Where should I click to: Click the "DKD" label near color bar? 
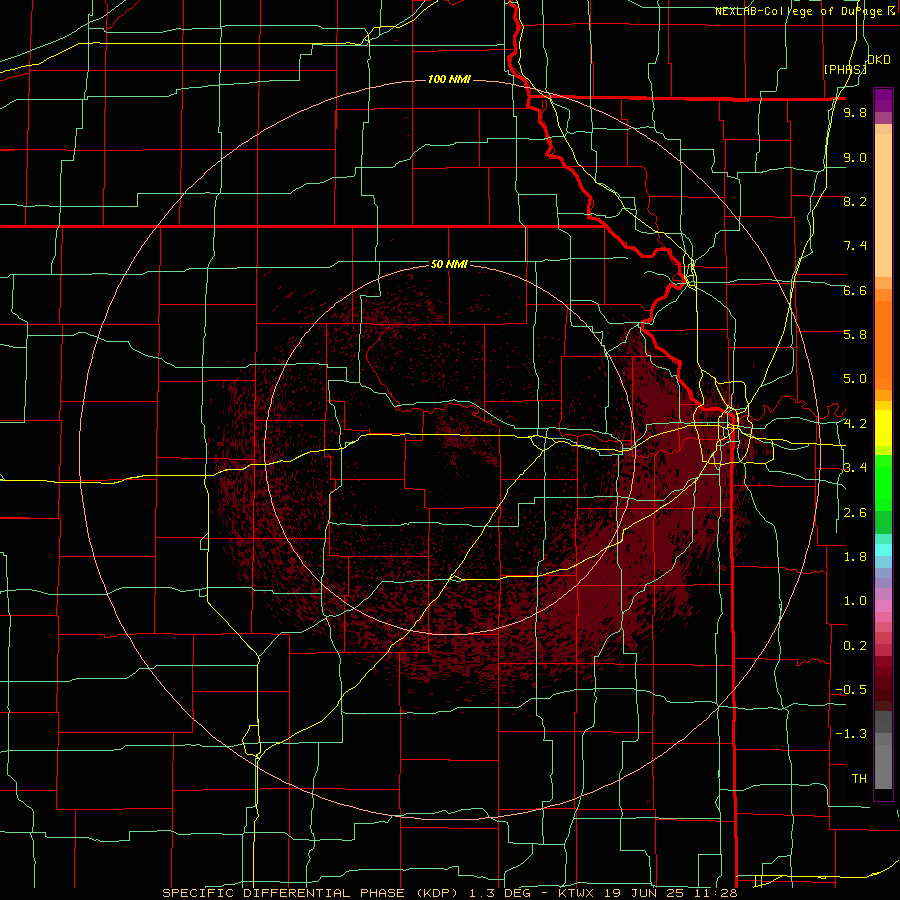pos(879,60)
